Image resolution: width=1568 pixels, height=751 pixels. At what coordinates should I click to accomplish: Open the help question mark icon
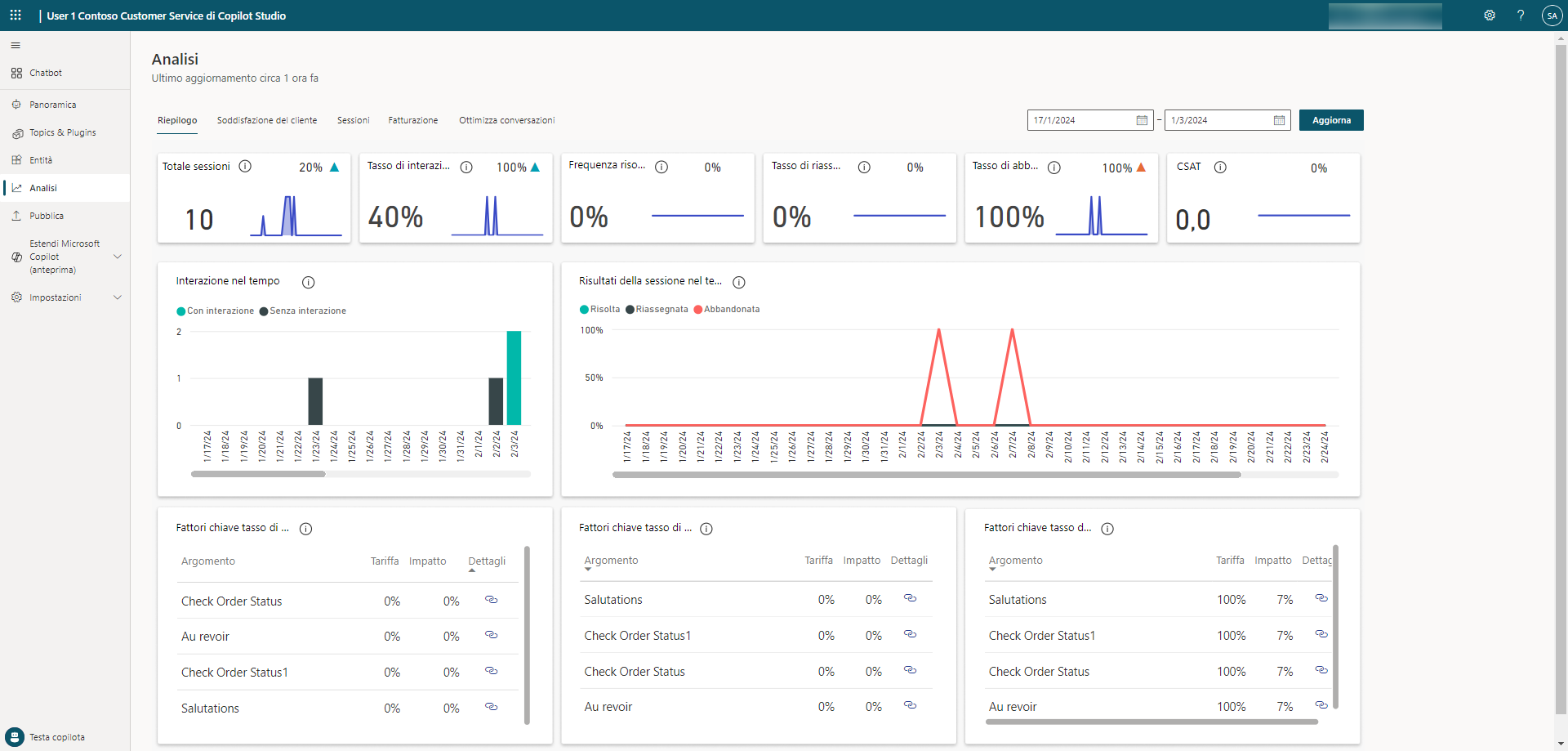click(x=1521, y=16)
